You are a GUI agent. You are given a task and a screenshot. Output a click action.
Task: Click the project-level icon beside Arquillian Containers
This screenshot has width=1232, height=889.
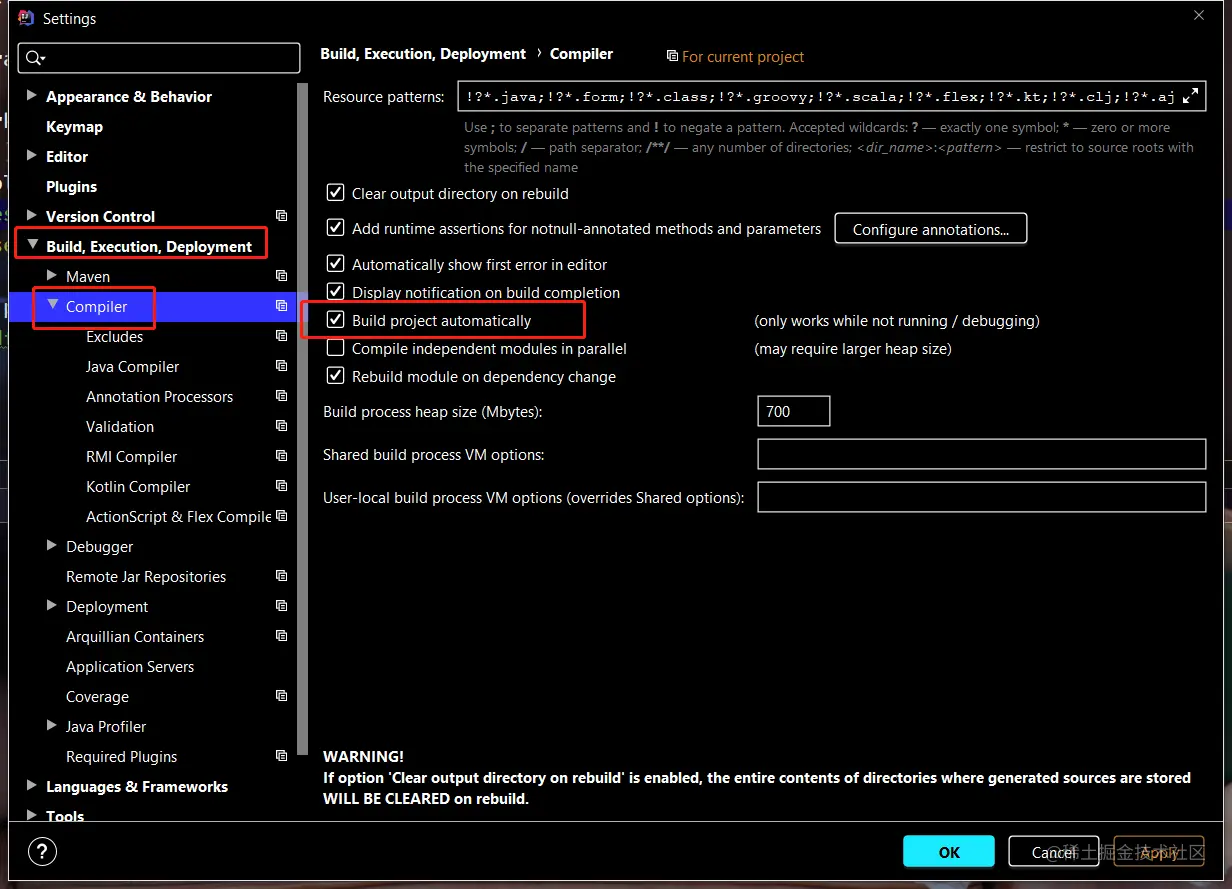282,636
